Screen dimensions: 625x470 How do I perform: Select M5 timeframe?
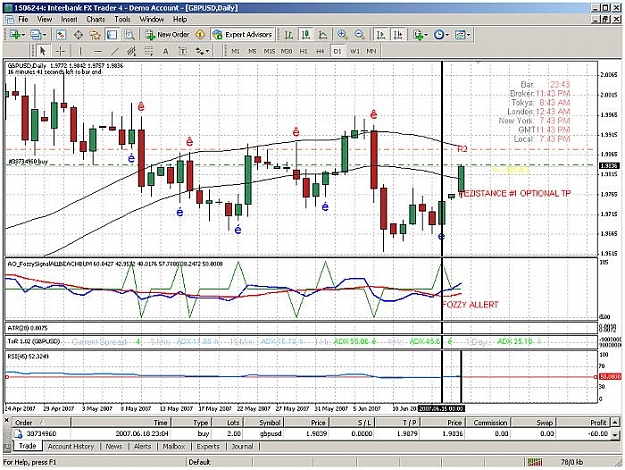click(252, 51)
